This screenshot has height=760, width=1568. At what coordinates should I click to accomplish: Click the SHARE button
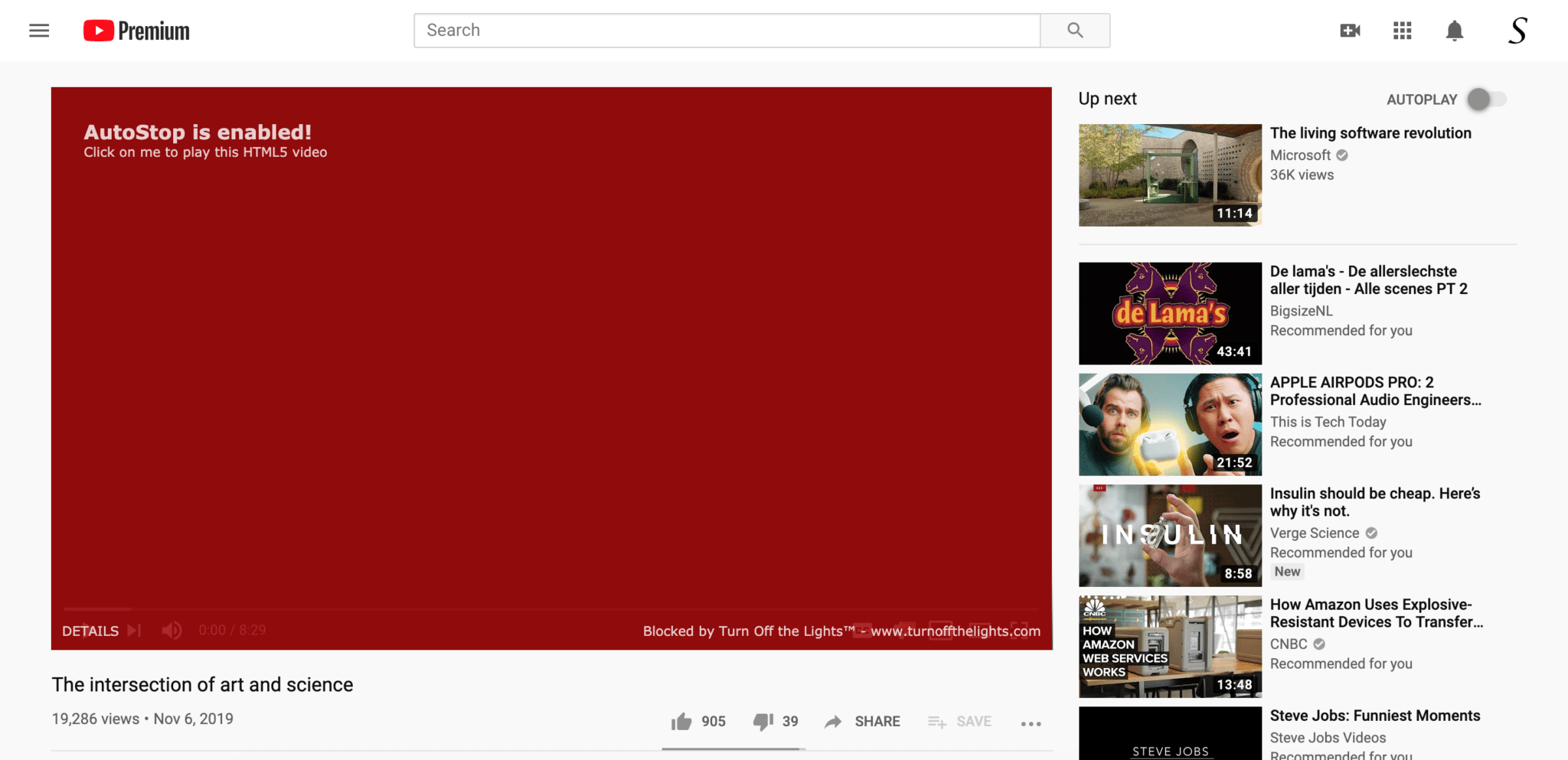862,721
